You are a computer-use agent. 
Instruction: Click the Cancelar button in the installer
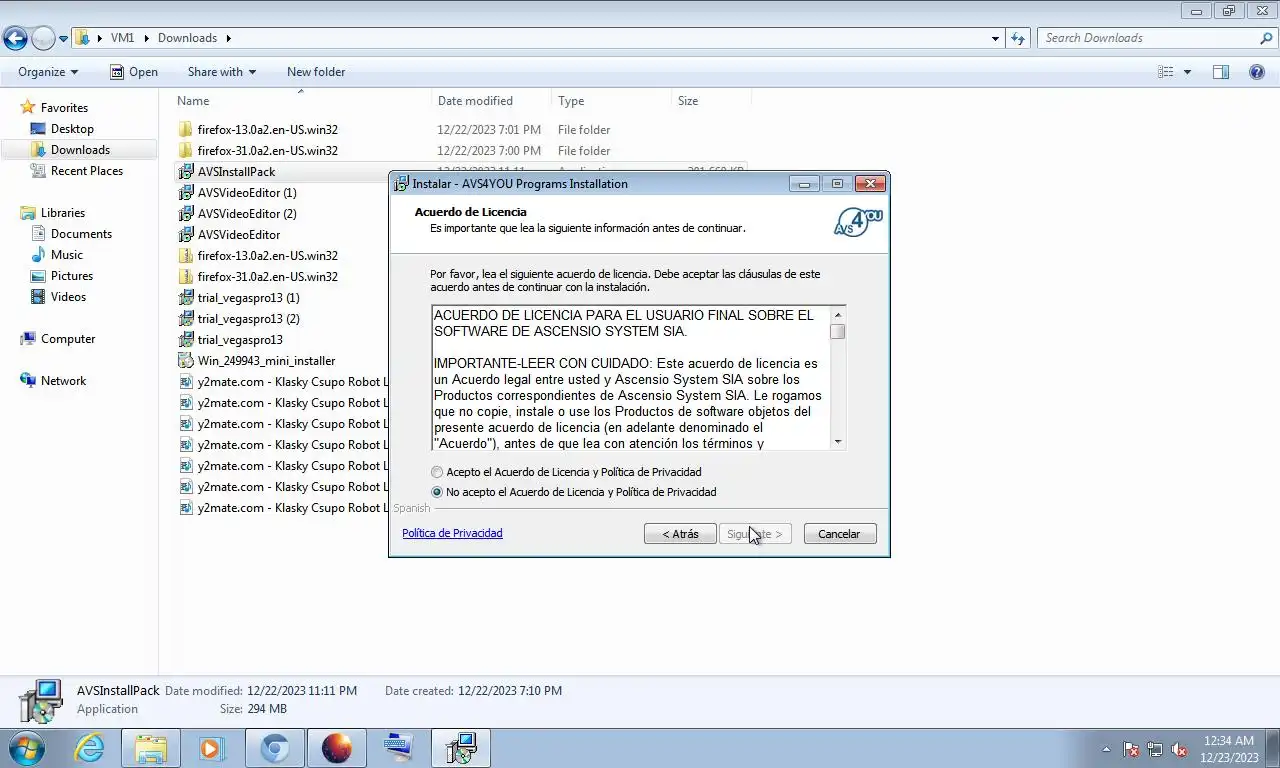839,534
